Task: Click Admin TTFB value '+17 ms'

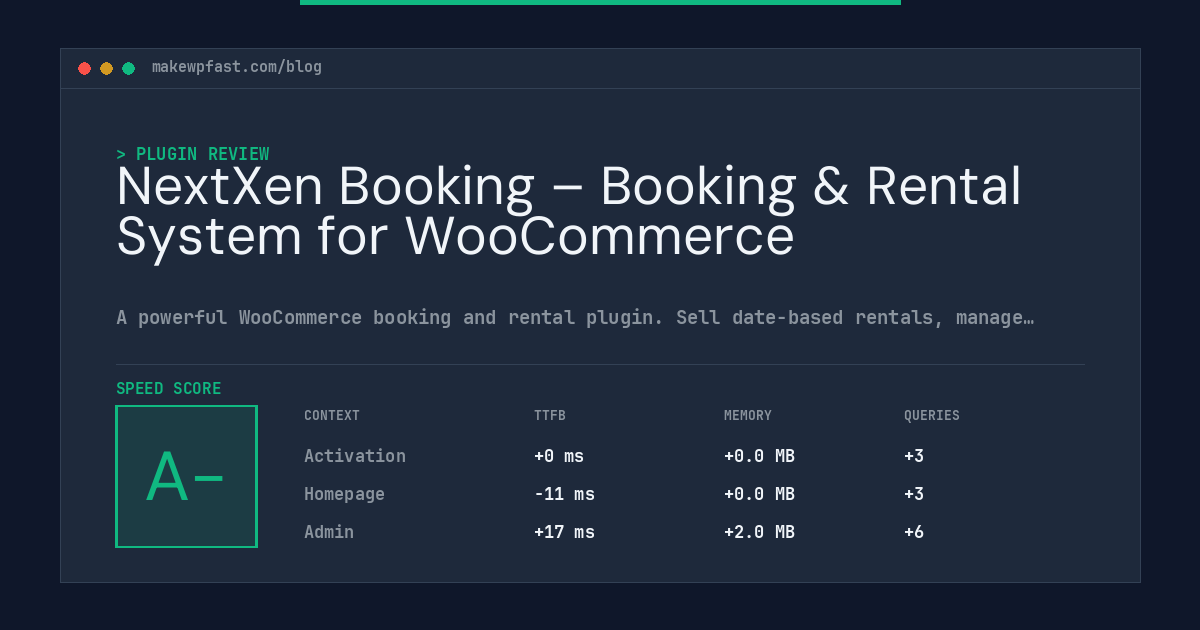Action: tap(564, 532)
